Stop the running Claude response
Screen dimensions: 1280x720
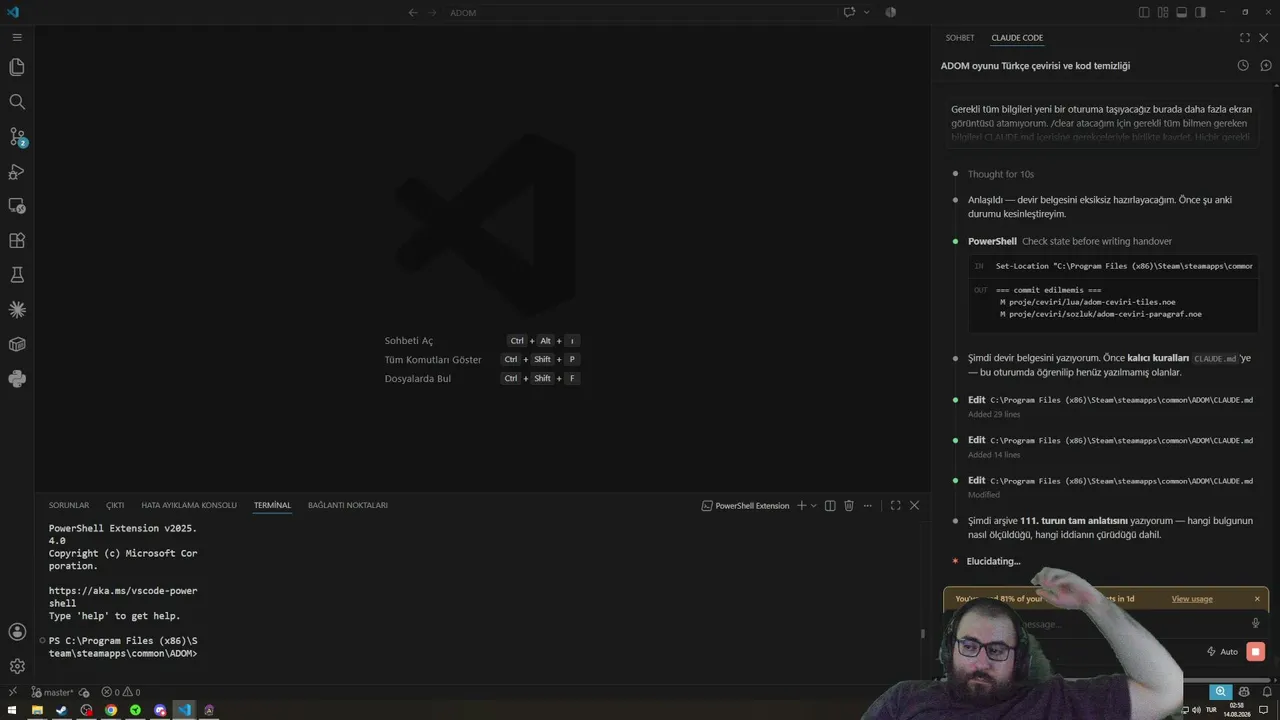(x=1256, y=652)
